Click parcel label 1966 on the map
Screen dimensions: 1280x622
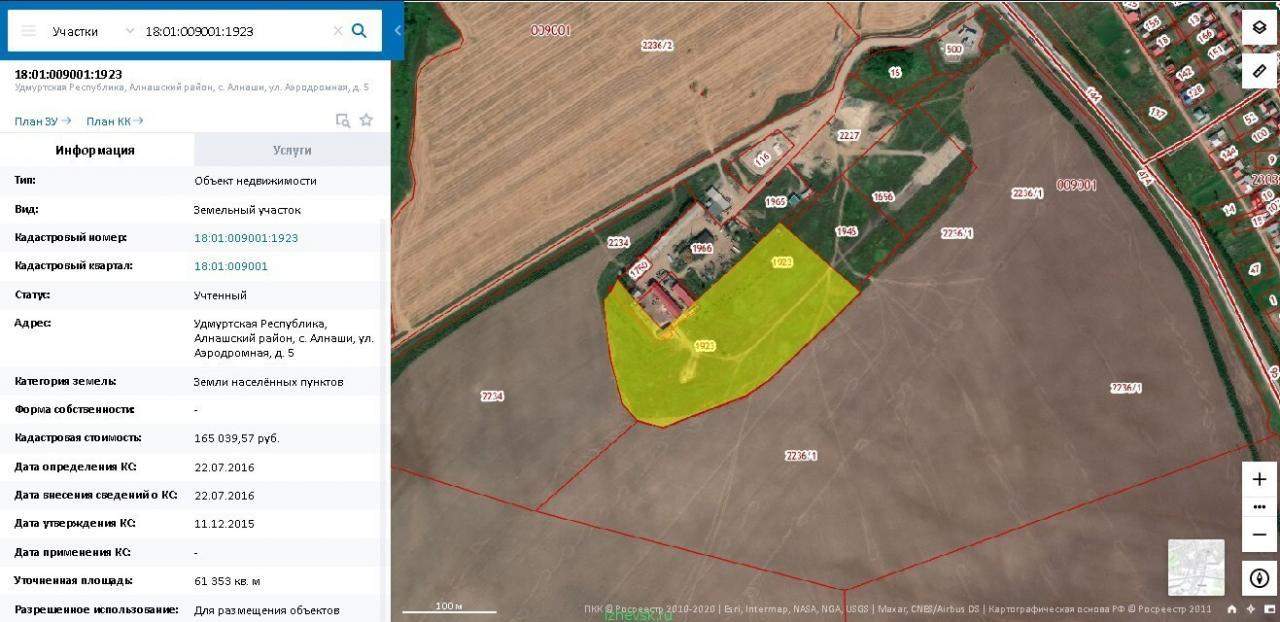pos(702,248)
